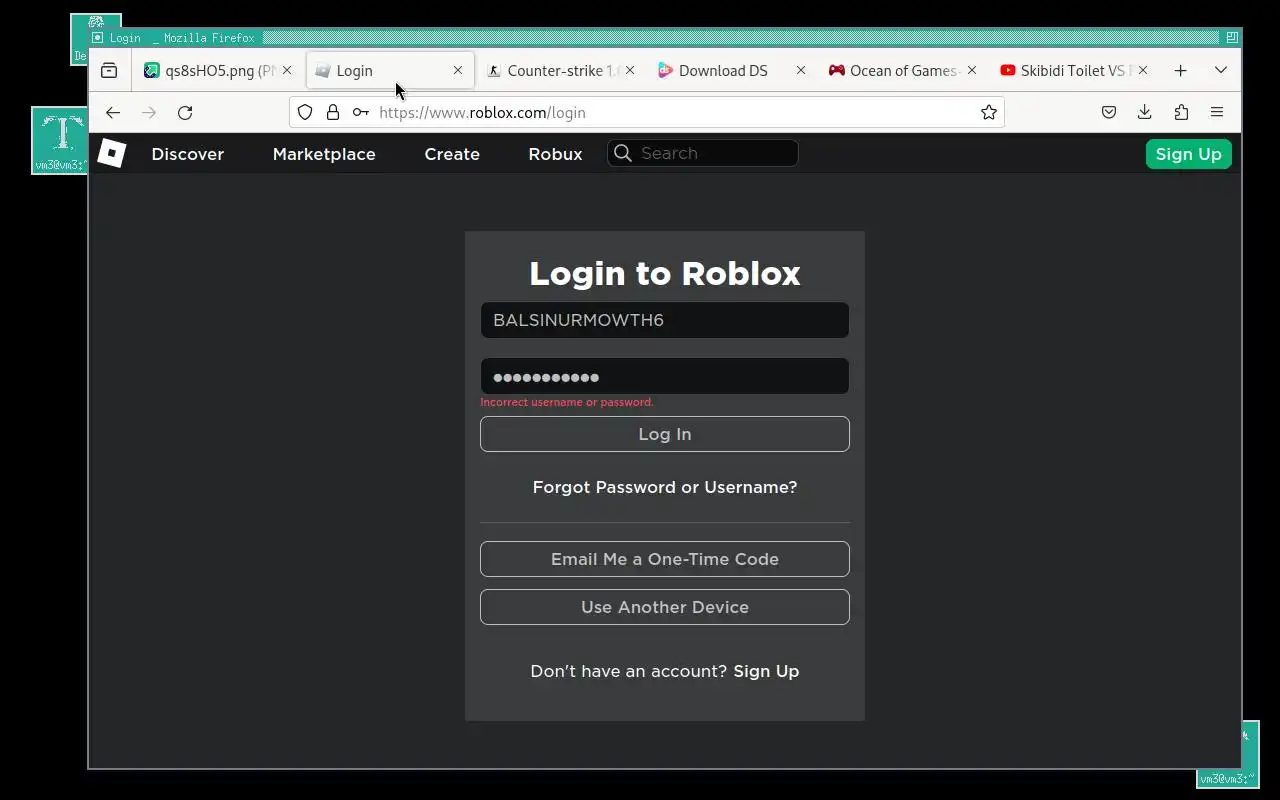Click the search magnifier icon in Roblox bar
The width and height of the screenshot is (1280, 800).
pos(623,153)
